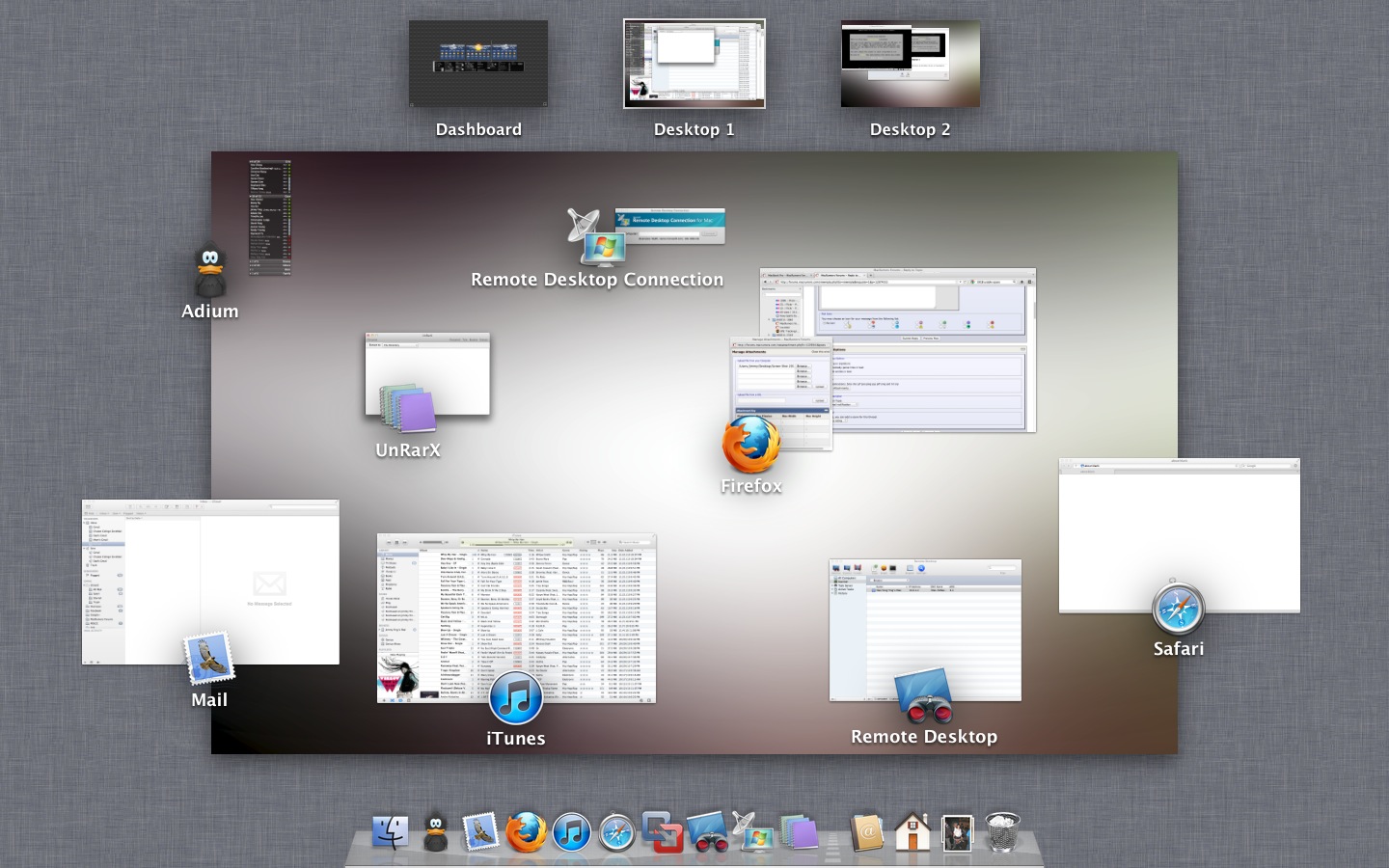Switch to the Dashboard space thumbnail
Screen dimensions: 1389x868
click(x=478, y=64)
